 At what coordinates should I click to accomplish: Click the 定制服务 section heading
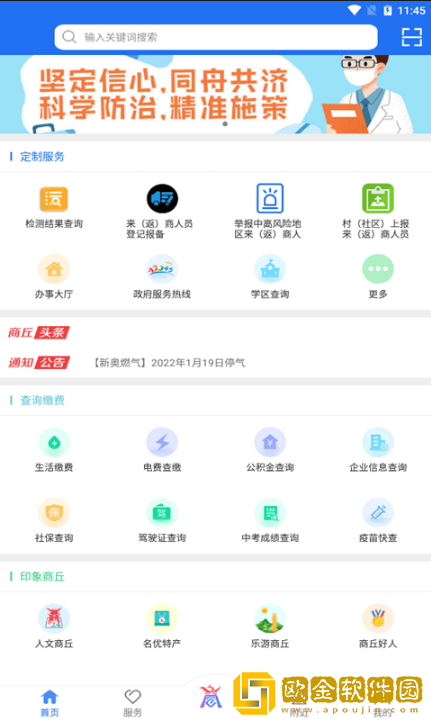pos(42,157)
